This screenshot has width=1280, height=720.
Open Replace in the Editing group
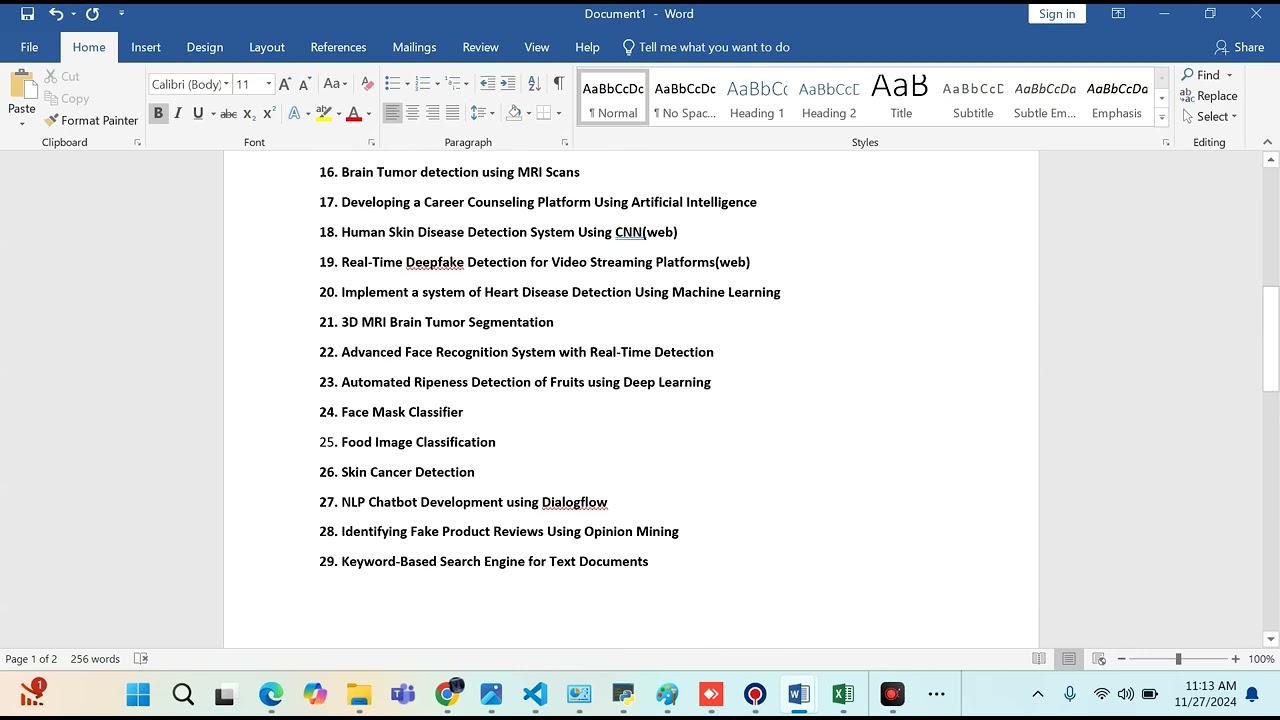(x=1208, y=96)
